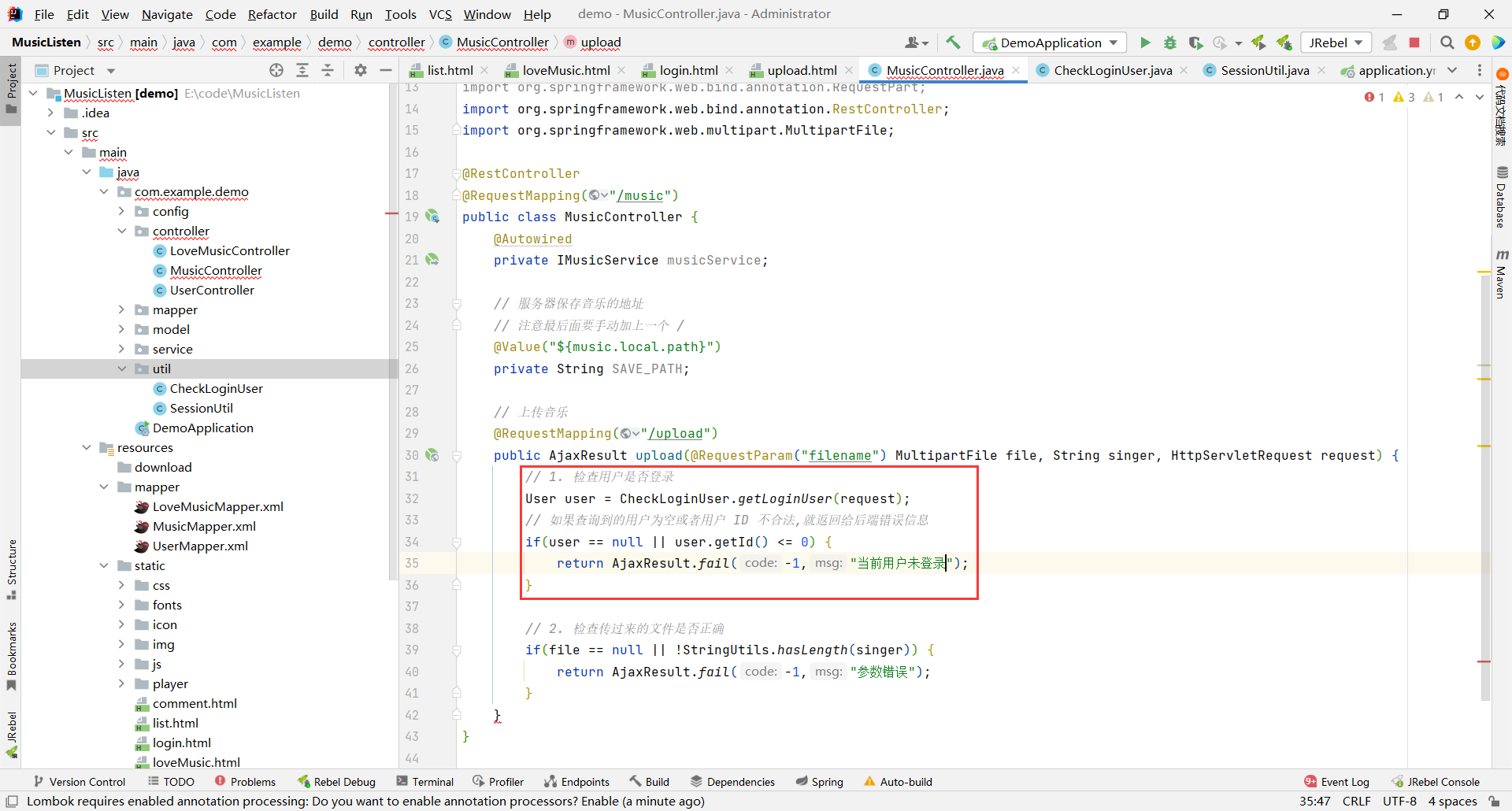Expand the mapper package folder
1512x811 pixels.
121,309
